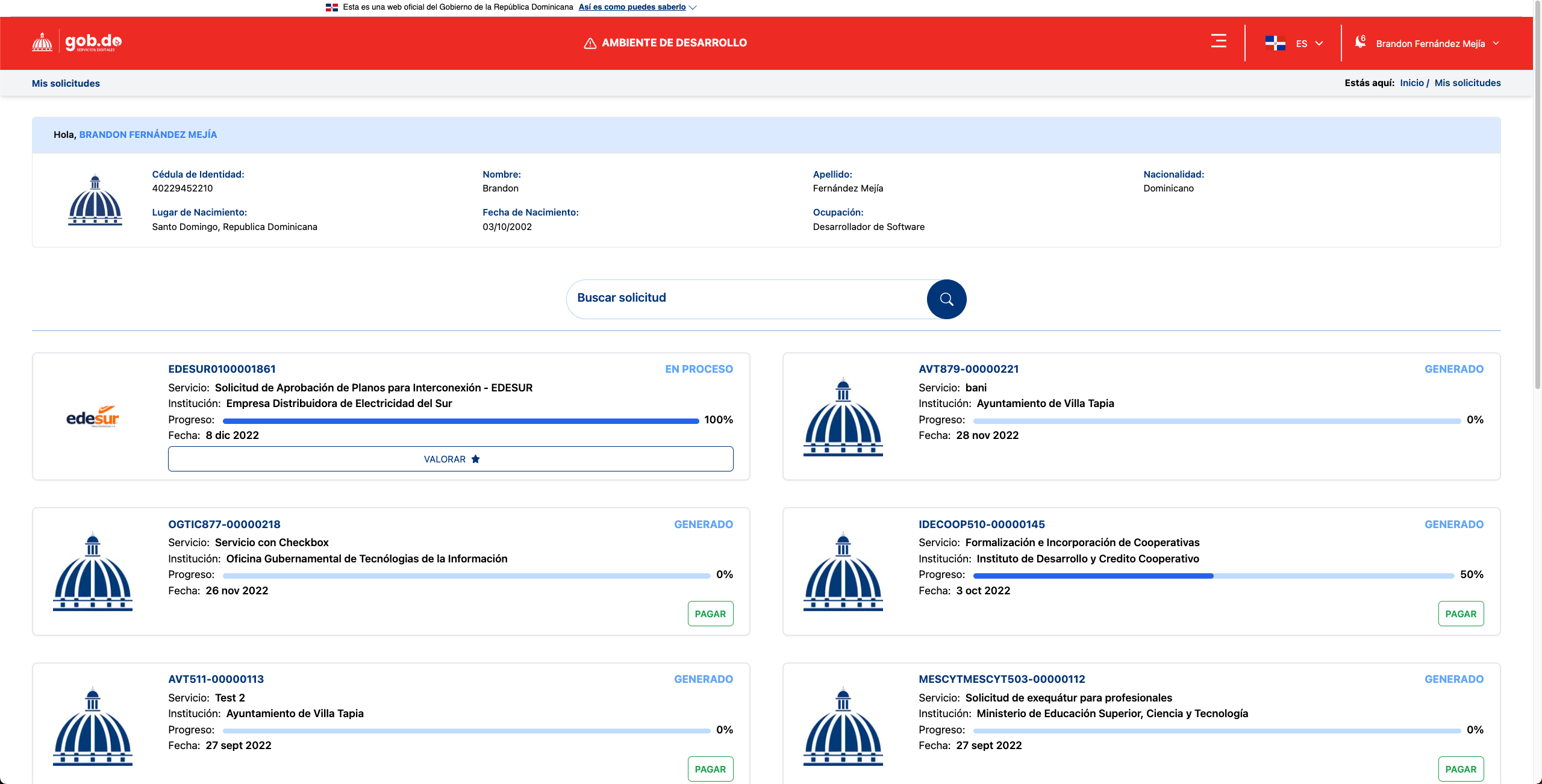Click the gob.do logo in header

pyautogui.click(x=77, y=42)
